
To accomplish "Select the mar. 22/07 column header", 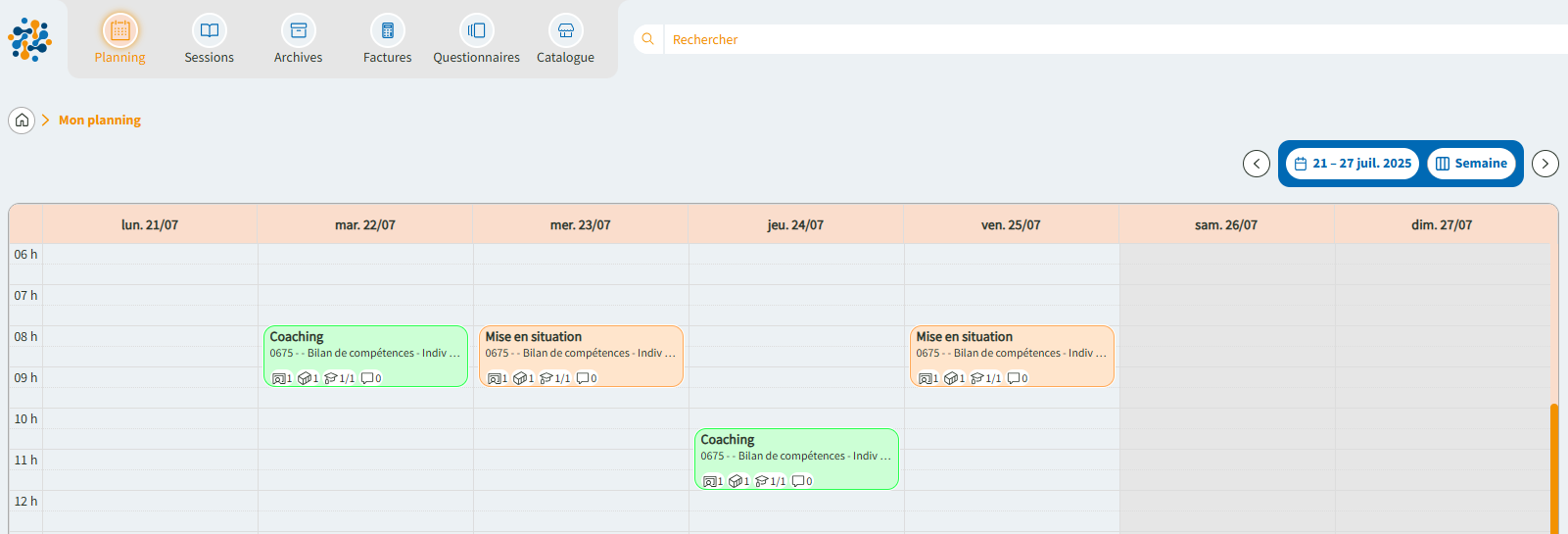I will 364,225.
